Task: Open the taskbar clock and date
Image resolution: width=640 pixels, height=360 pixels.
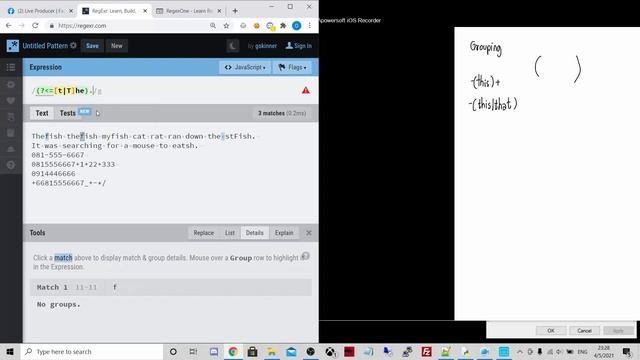Action: [604, 351]
